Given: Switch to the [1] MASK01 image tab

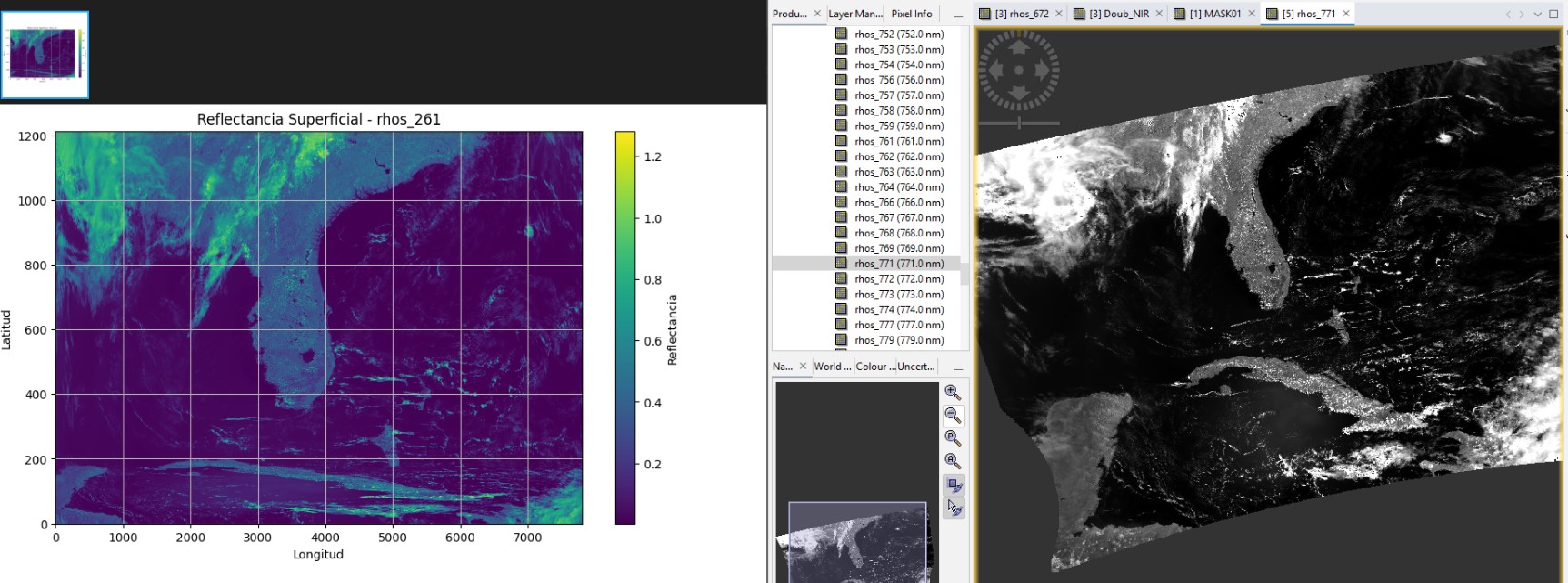Looking at the screenshot, I should coord(1214,14).
